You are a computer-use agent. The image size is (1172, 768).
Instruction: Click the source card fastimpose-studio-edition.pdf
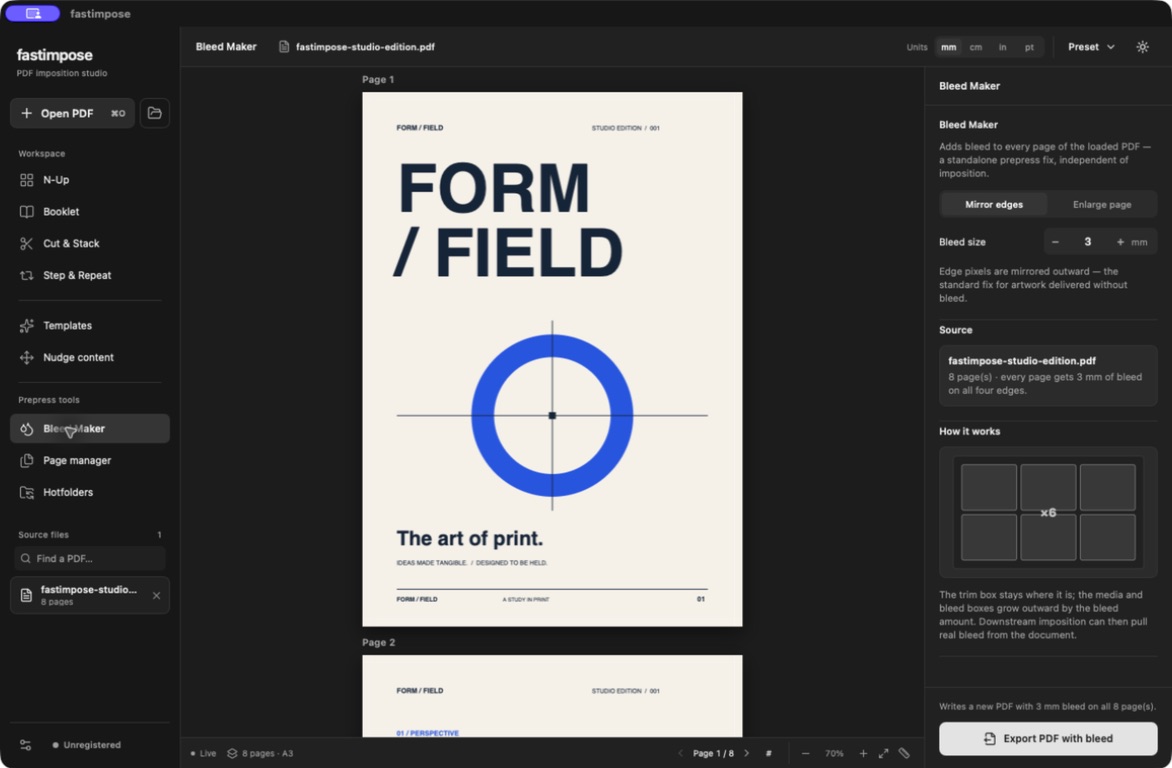point(1048,375)
